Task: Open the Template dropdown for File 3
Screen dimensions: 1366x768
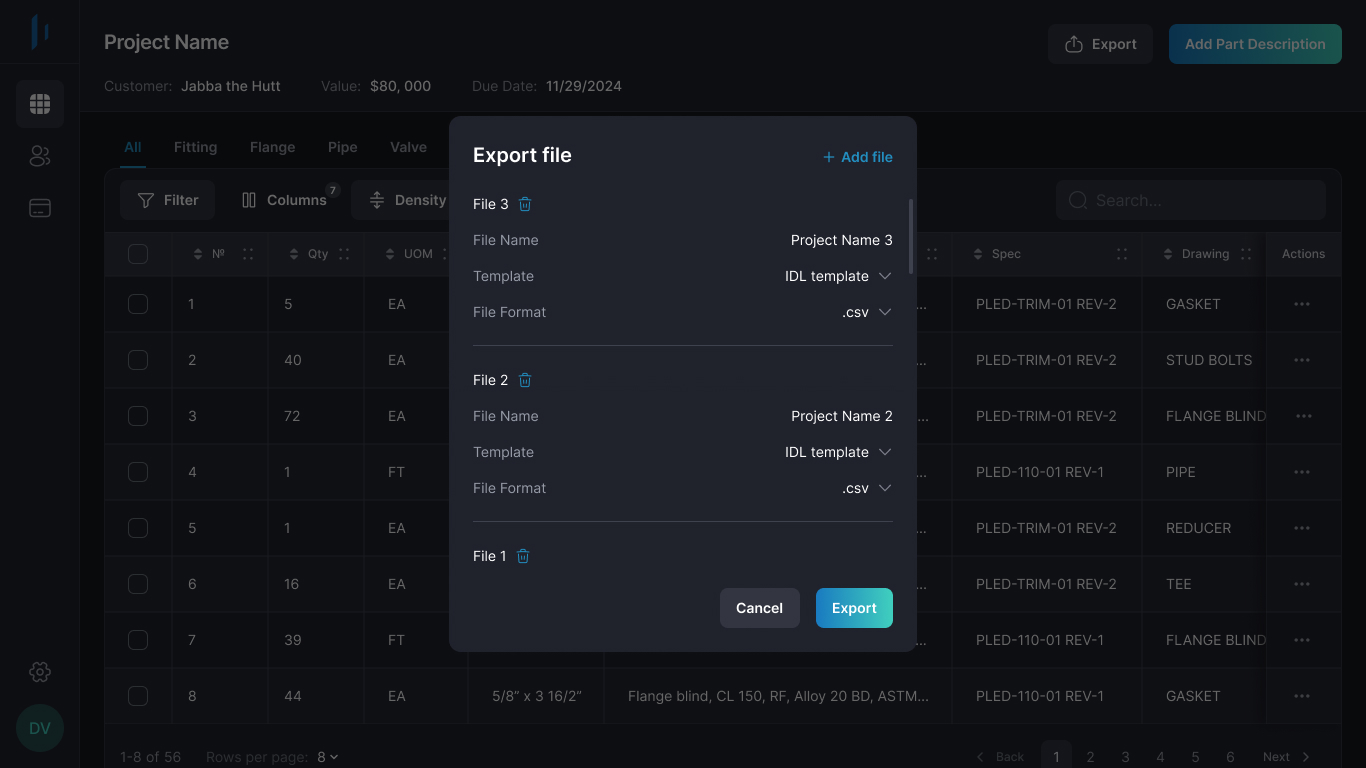Action: (x=885, y=276)
